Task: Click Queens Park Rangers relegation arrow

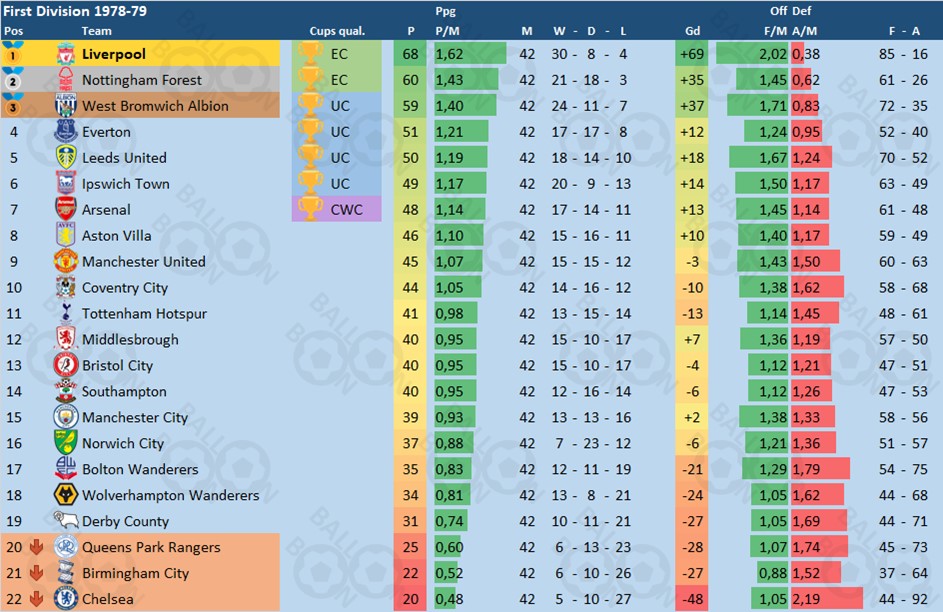Action: pos(36,546)
